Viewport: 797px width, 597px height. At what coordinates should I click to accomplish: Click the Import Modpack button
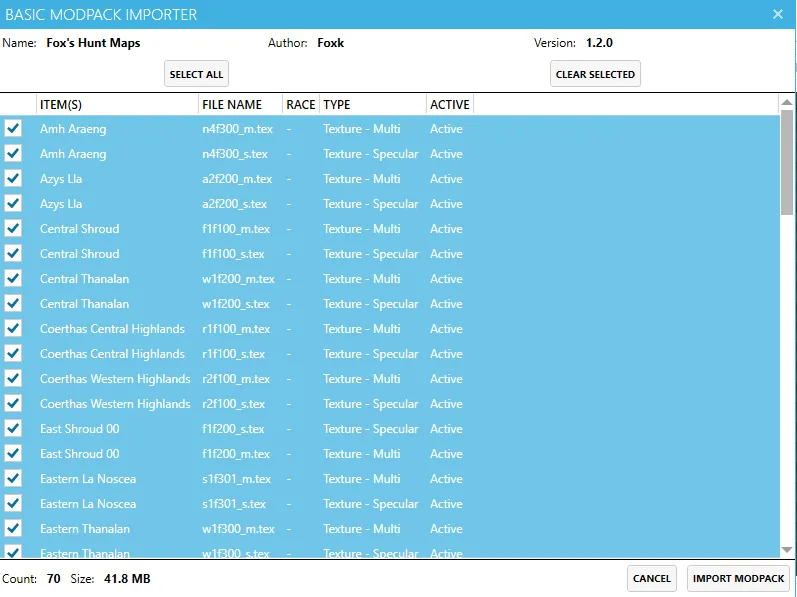point(740,578)
